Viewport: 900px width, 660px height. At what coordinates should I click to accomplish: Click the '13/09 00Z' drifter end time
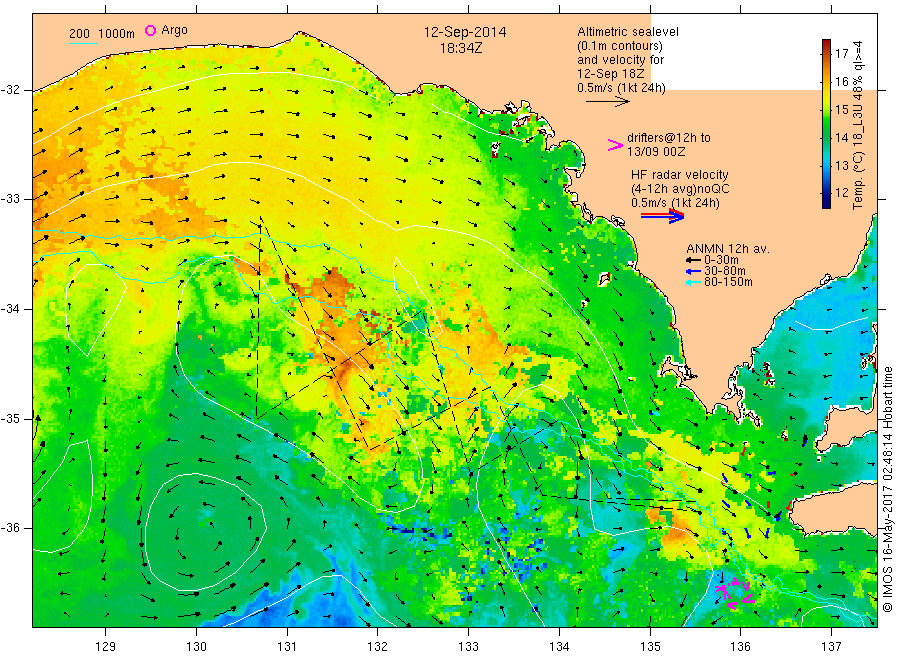pyautogui.click(x=656, y=152)
